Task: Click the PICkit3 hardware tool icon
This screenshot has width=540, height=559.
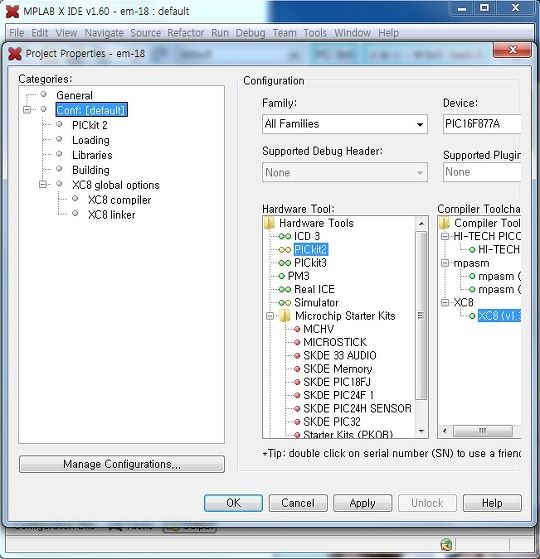Action: 284,263
